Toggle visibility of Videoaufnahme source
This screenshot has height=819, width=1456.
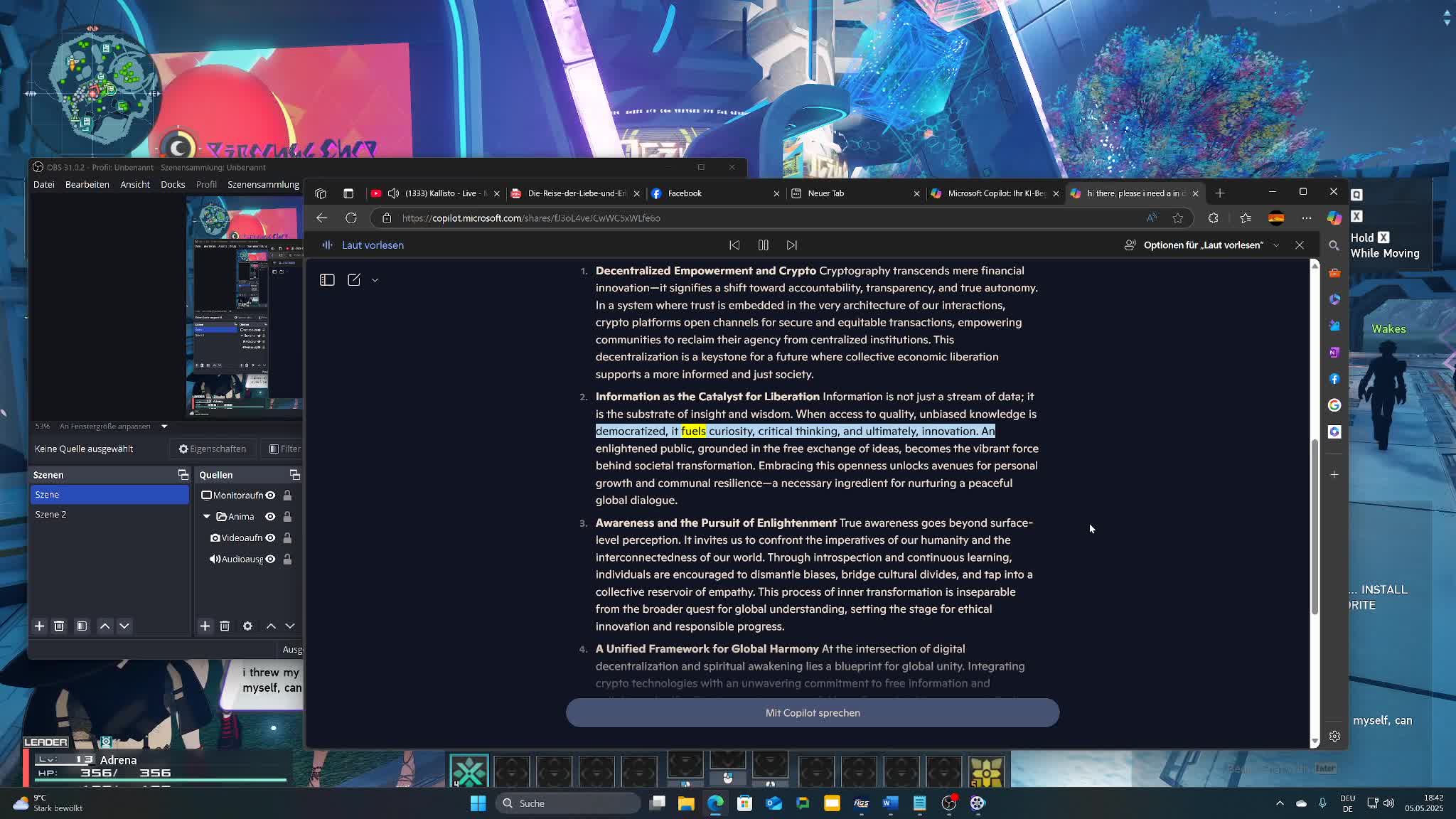270,538
